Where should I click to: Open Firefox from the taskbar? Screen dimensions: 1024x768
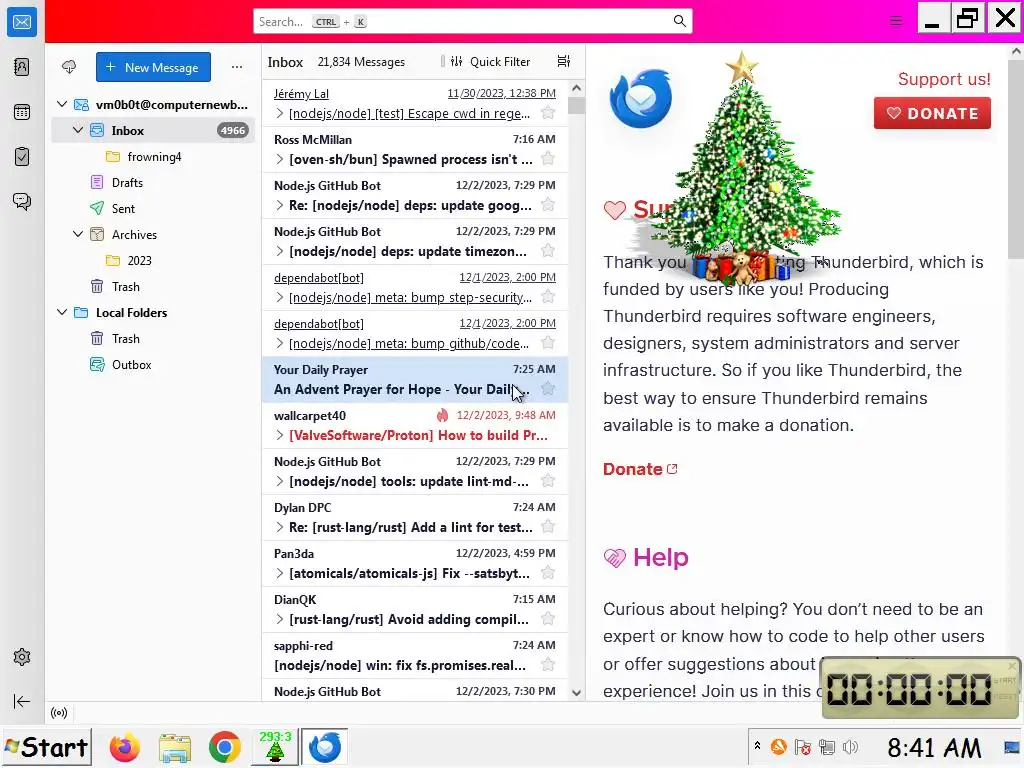(x=125, y=747)
